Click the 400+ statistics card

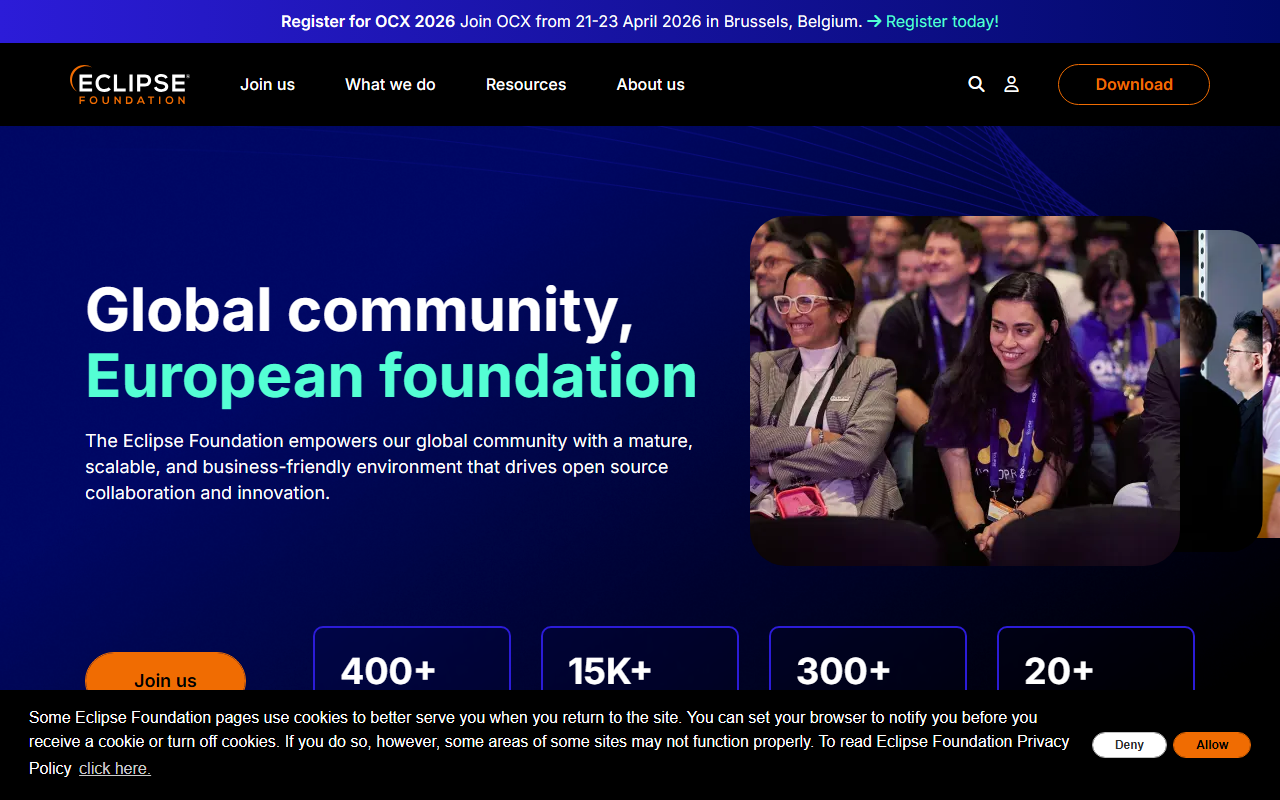coord(412,658)
